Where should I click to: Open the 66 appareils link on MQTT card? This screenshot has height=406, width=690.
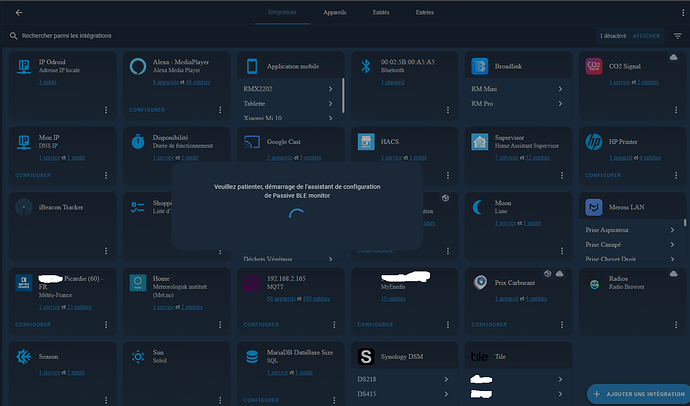click(x=281, y=299)
